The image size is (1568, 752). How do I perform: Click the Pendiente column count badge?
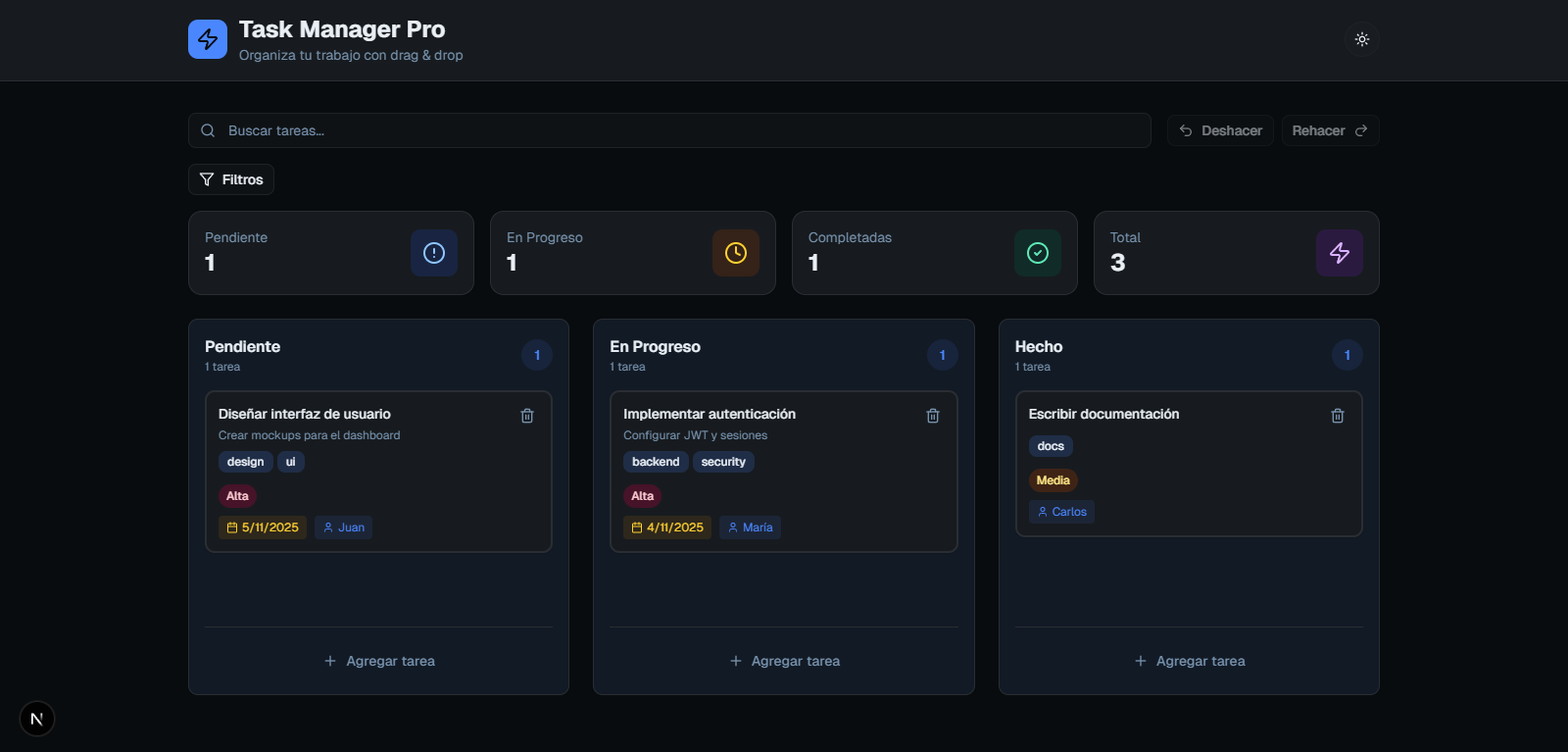click(x=537, y=355)
